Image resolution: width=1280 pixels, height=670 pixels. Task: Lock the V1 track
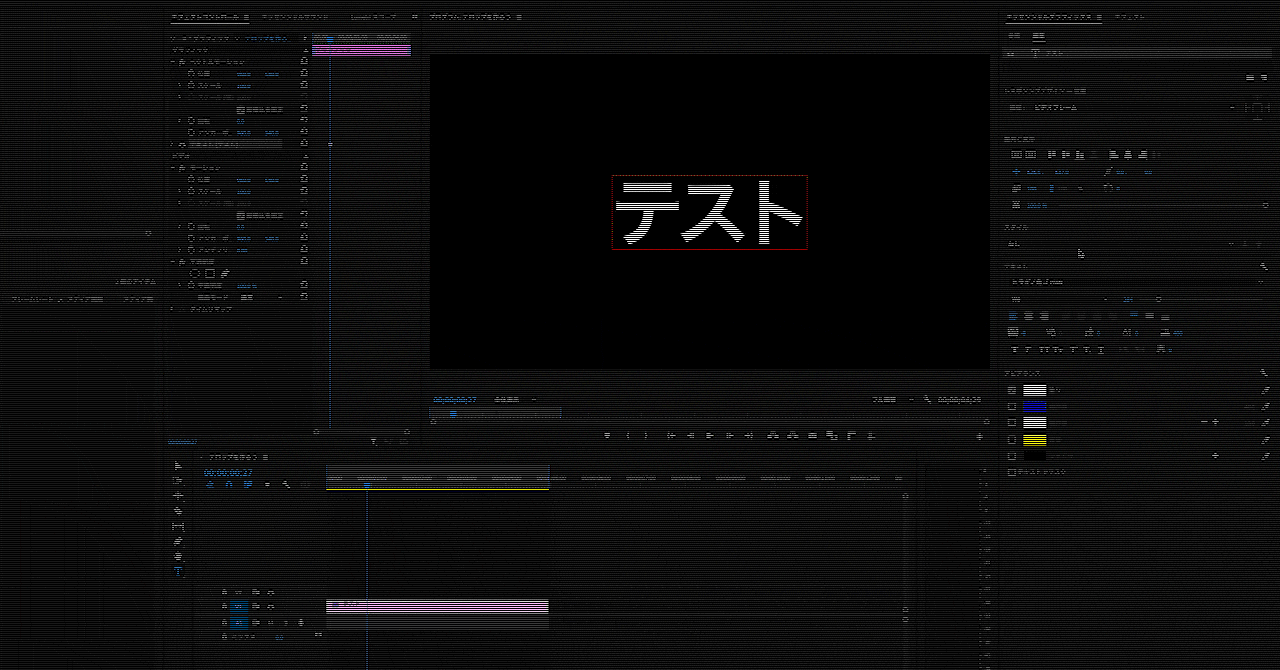(224, 606)
